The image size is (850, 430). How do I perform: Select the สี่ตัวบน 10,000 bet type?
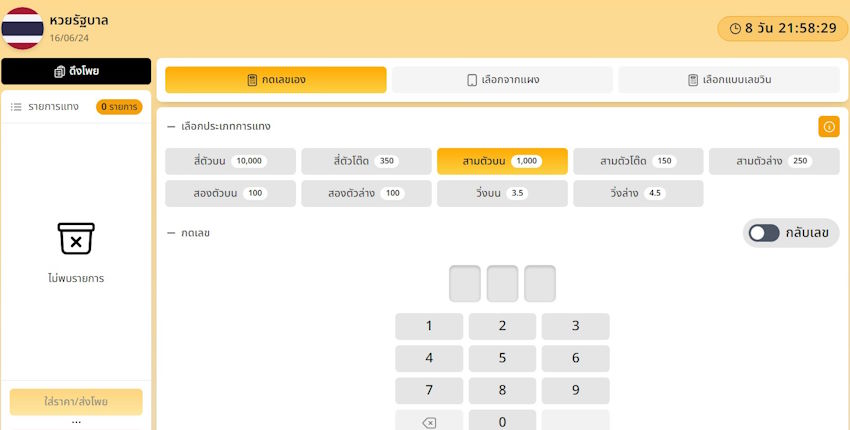(230, 161)
